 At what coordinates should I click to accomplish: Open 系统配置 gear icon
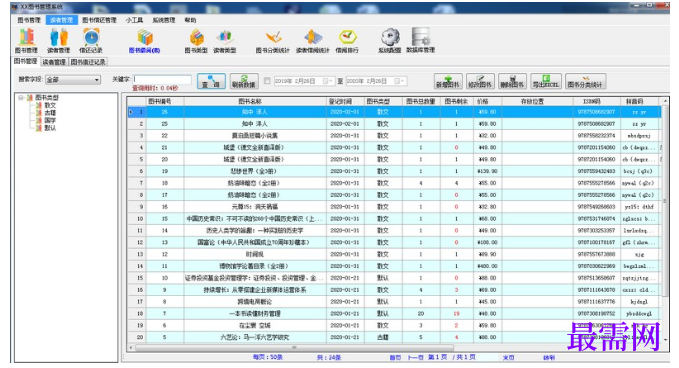click(x=390, y=41)
